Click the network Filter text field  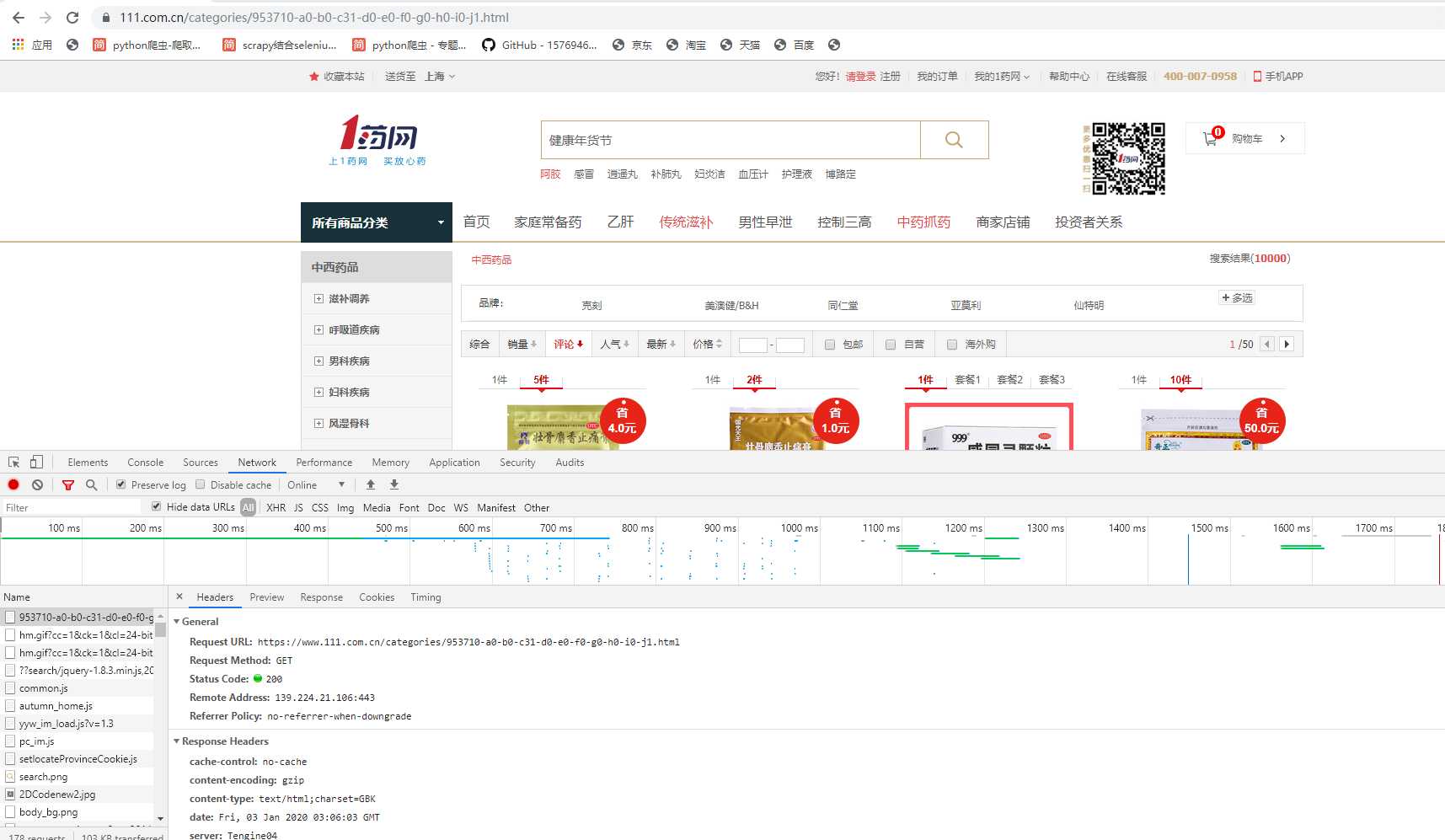(x=71, y=507)
